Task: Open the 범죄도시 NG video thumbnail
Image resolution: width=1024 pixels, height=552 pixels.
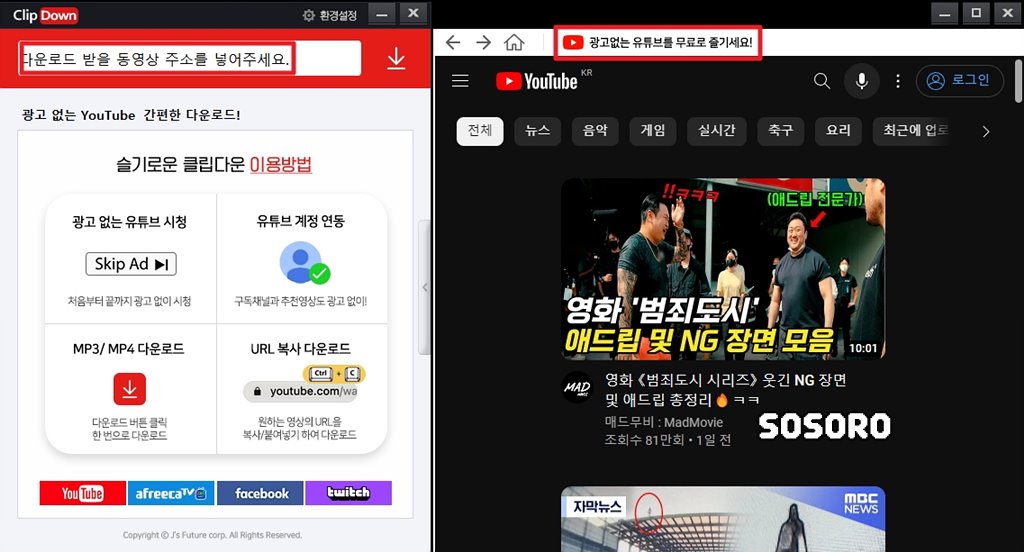Action: pyautogui.click(x=723, y=268)
